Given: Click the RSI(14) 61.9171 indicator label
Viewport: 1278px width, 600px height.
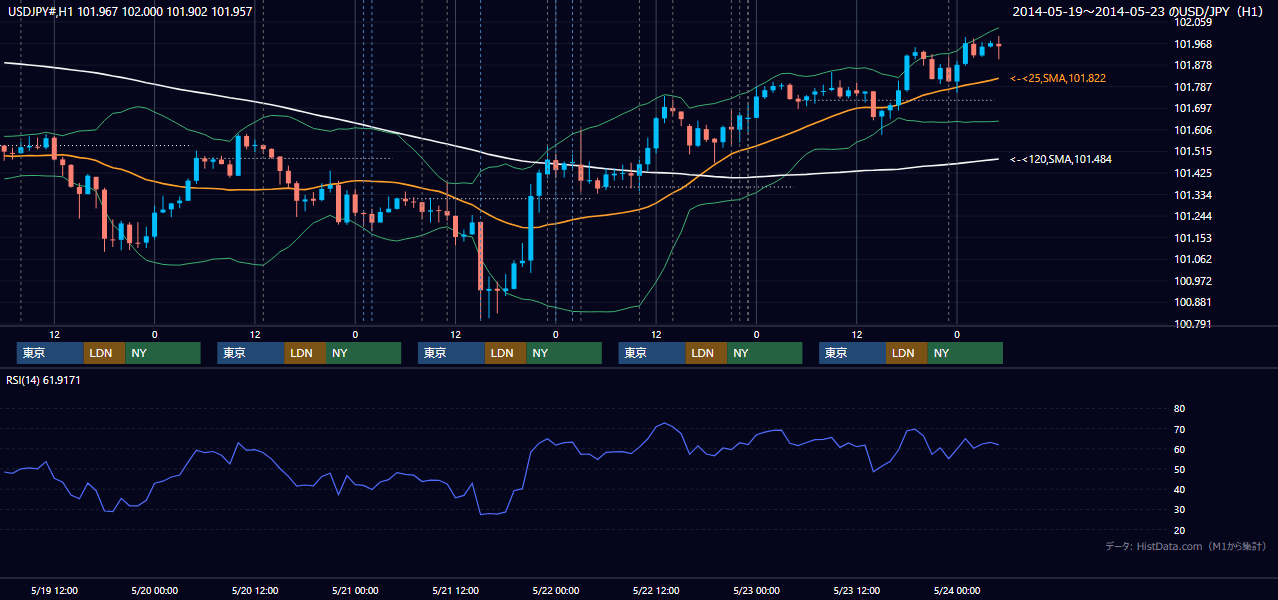Looking at the screenshot, I should point(41,381).
